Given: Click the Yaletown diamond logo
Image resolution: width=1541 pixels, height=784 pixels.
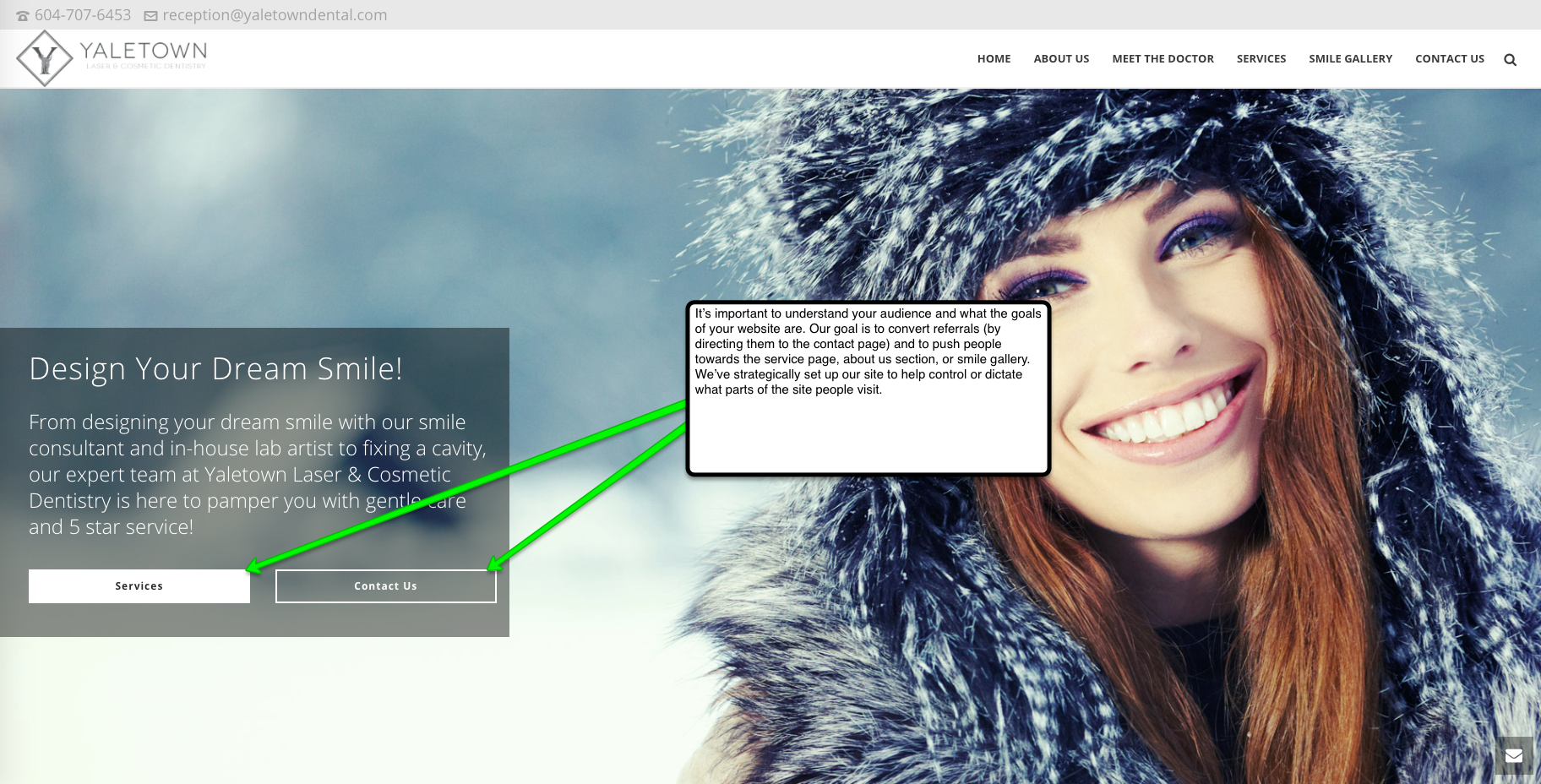Looking at the screenshot, I should coord(45,58).
